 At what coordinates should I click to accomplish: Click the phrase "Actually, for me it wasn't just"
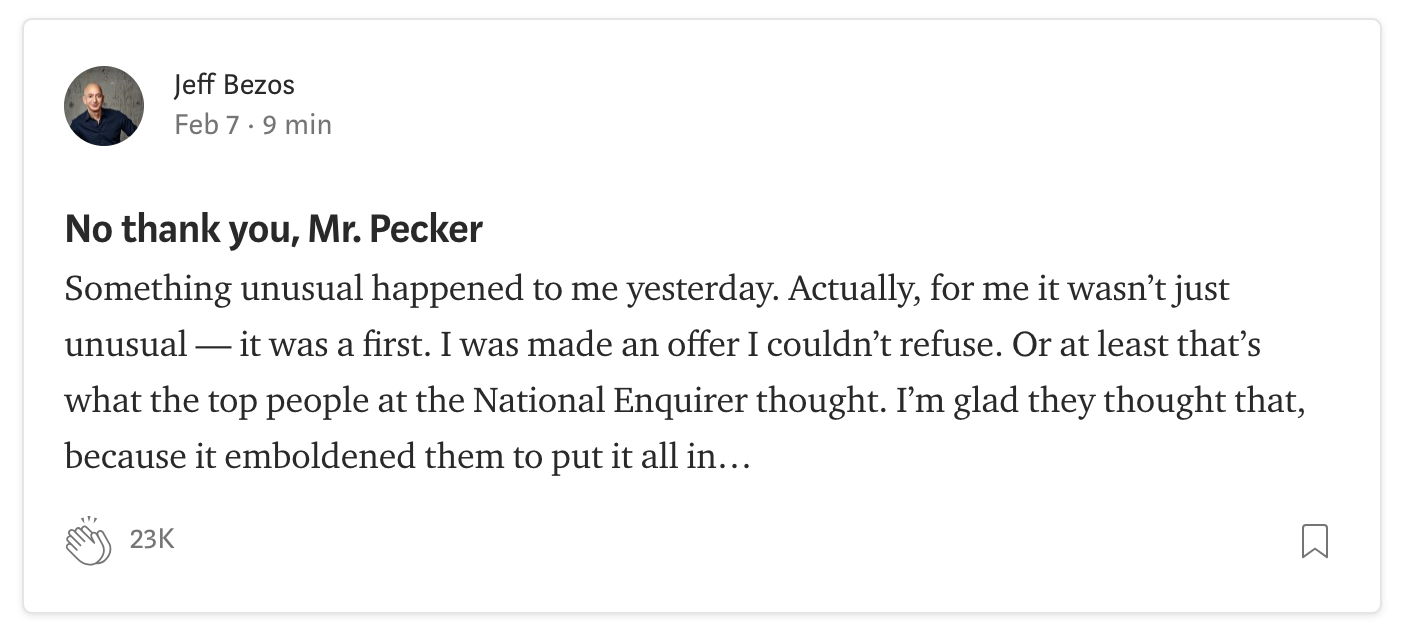point(1008,289)
